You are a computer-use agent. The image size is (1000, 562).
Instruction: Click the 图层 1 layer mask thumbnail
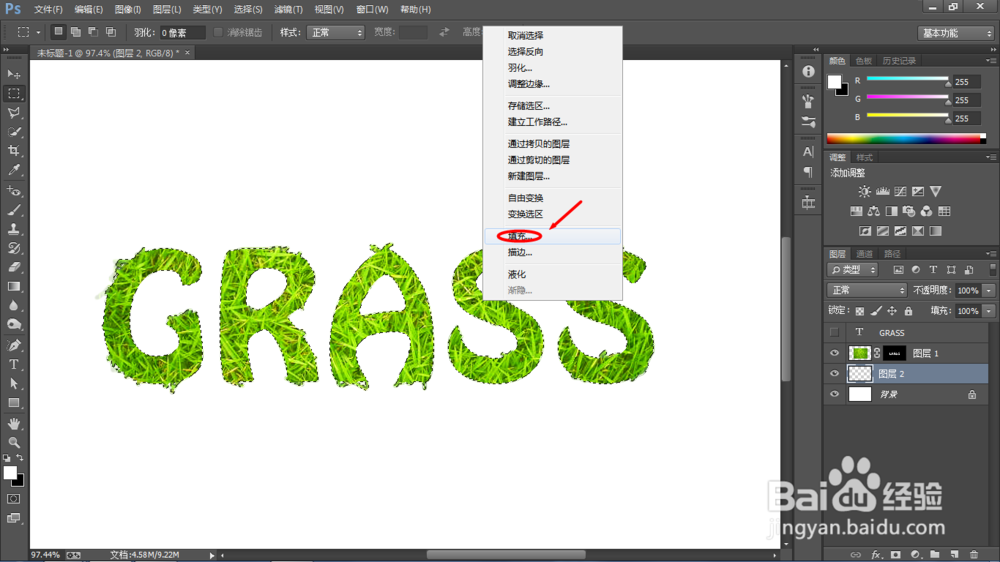[894, 353]
